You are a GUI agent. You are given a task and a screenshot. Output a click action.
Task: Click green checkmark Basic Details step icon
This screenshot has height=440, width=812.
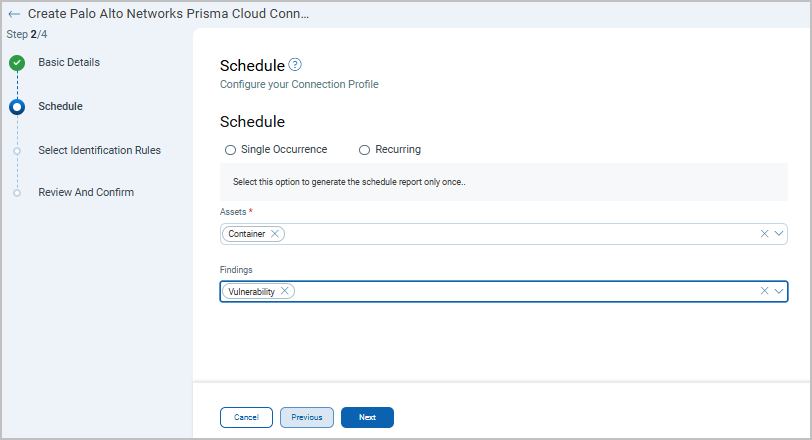click(17, 63)
